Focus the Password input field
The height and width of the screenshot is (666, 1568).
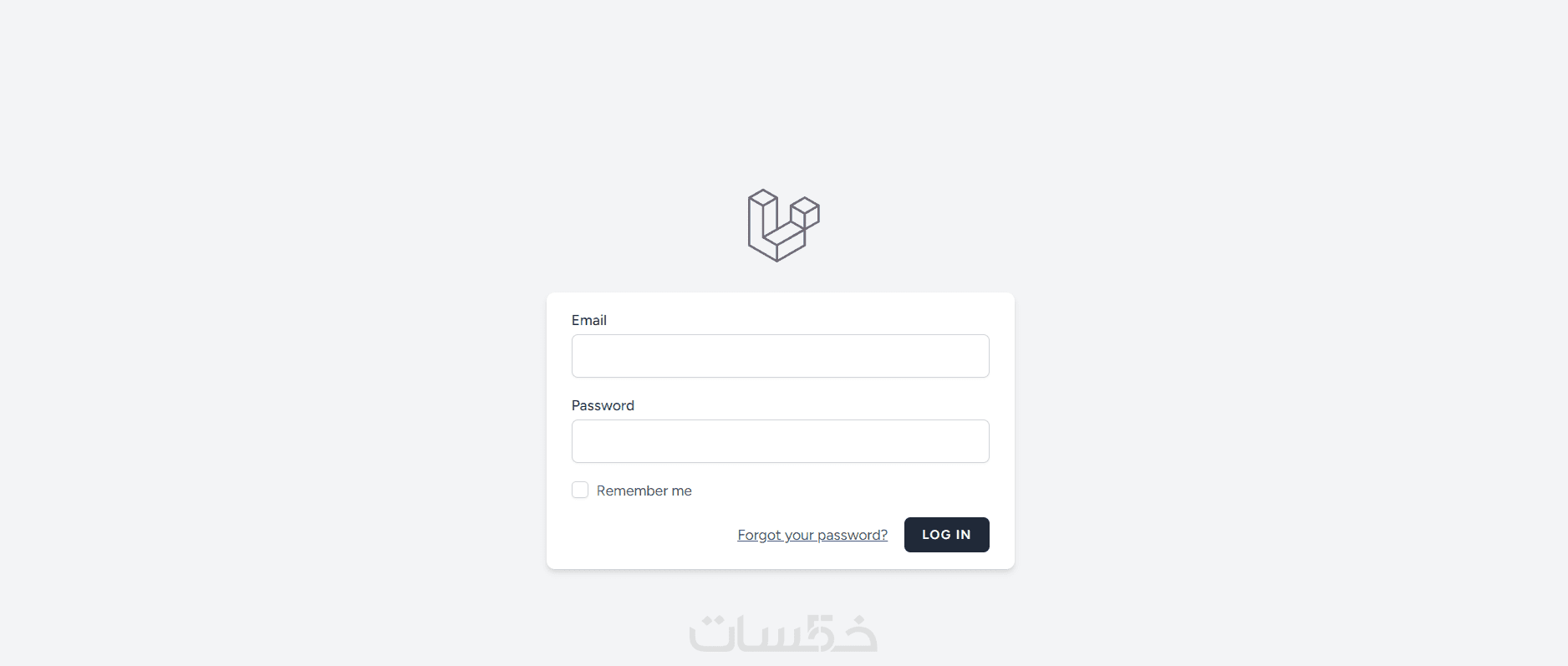(x=780, y=441)
